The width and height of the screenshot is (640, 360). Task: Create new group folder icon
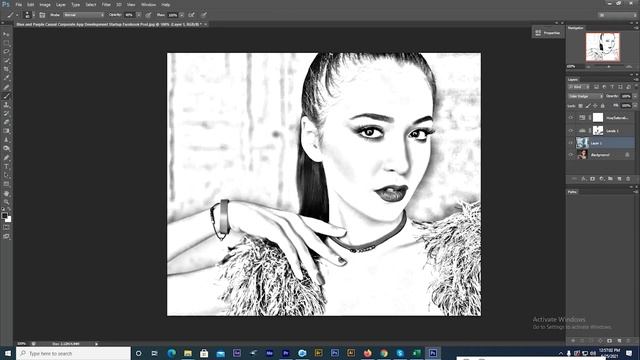coord(610,179)
